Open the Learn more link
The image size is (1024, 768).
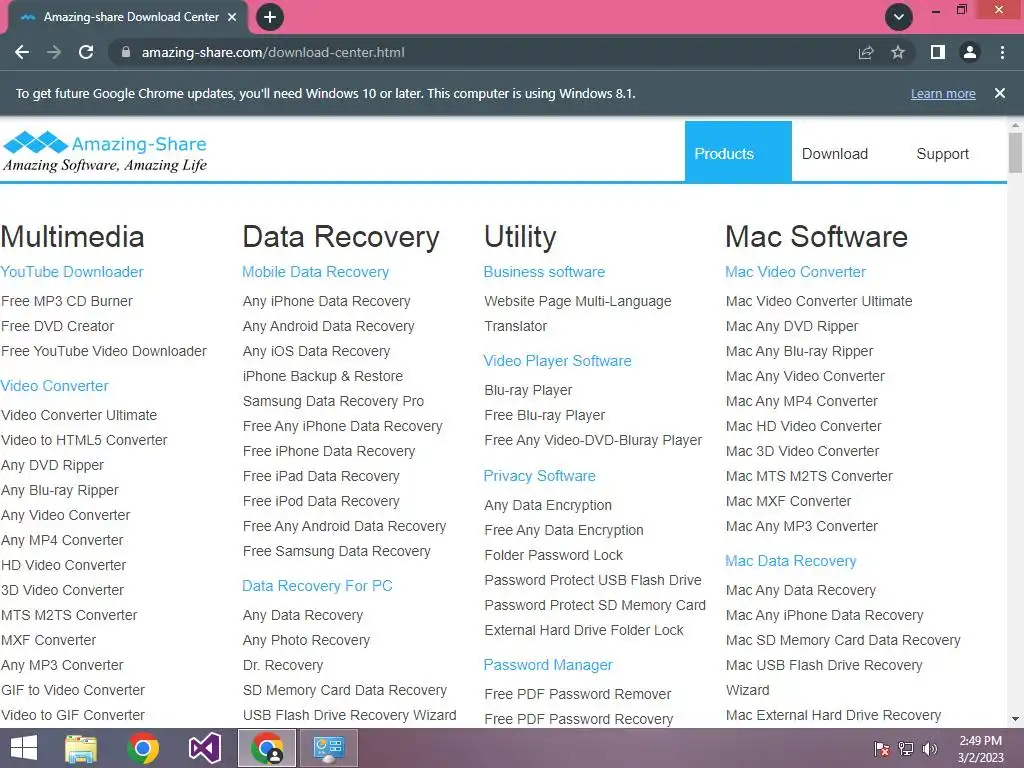click(943, 93)
